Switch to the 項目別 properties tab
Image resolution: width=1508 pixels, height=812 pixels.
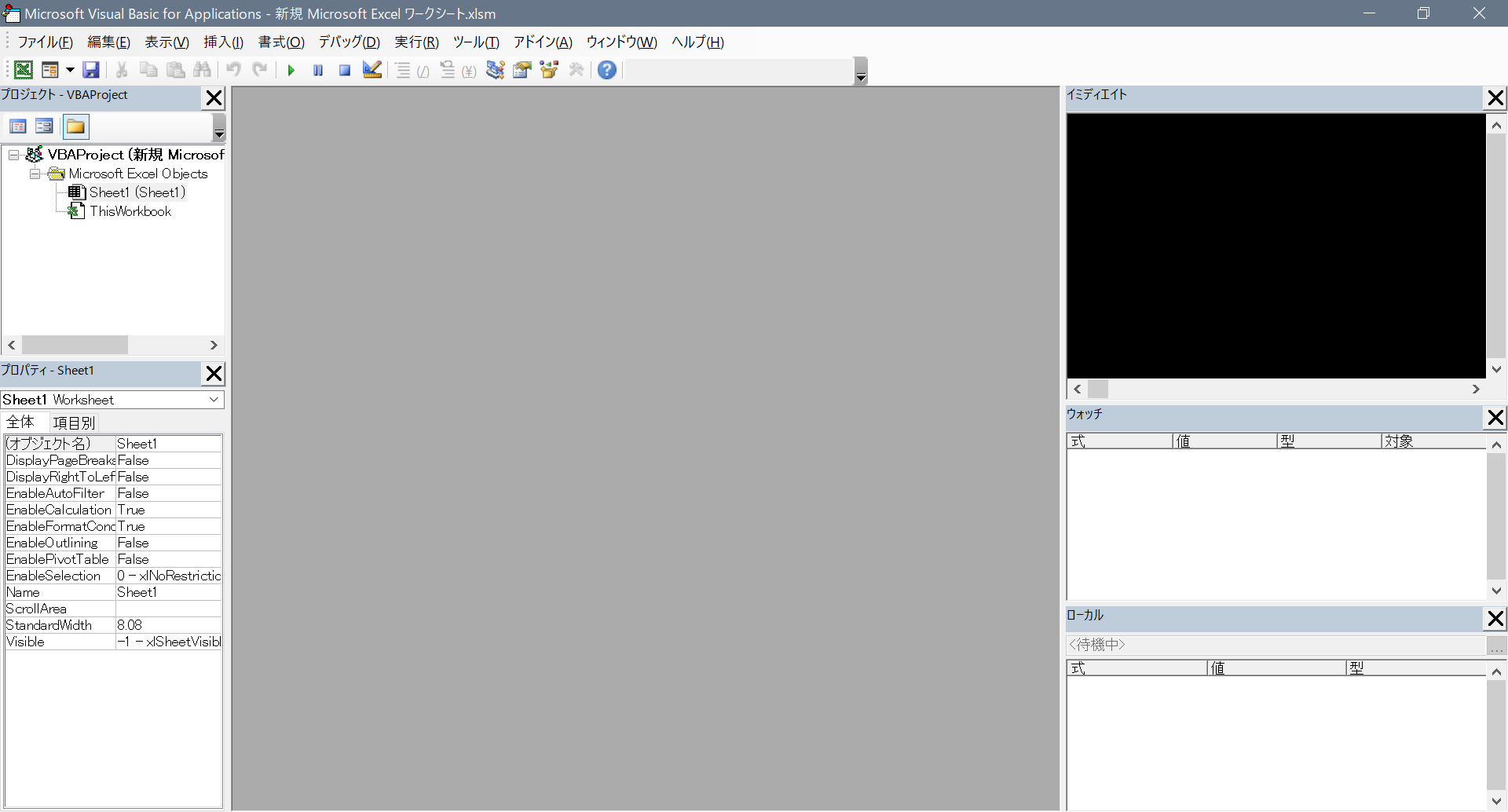[x=74, y=422]
